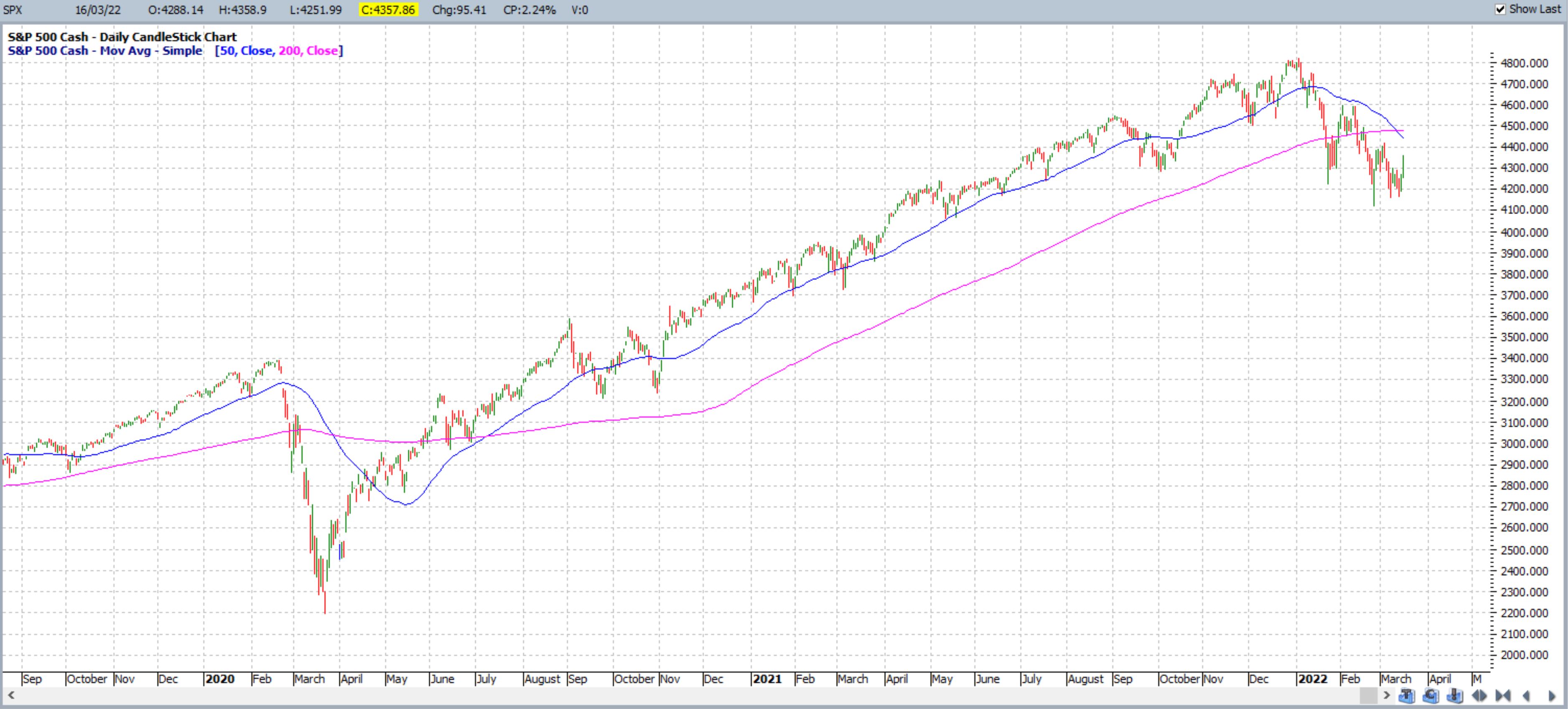Viewport: 1568px width, 709px height.
Task: Click the open price O:4288.14
Action: point(175,10)
